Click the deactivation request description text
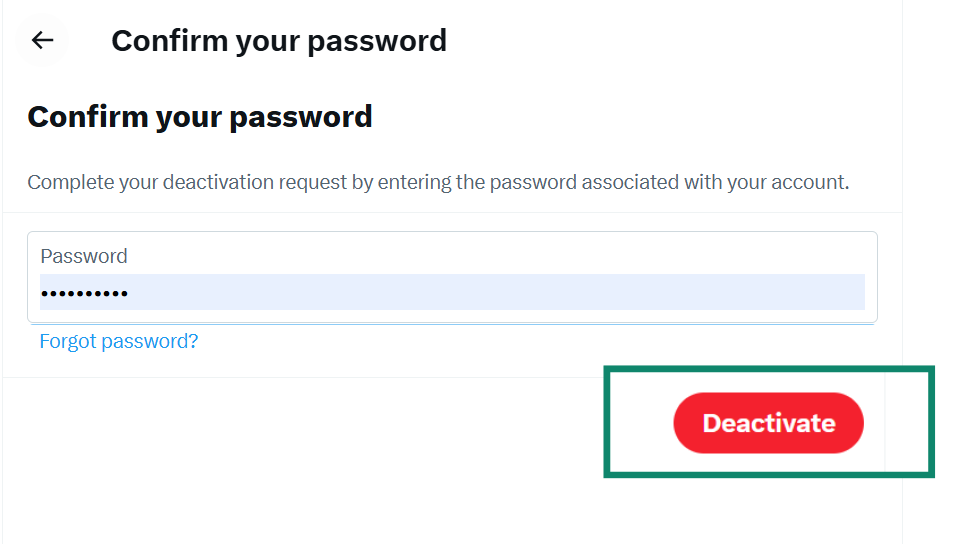This screenshot has height=544, width=973. coord(438,183)
